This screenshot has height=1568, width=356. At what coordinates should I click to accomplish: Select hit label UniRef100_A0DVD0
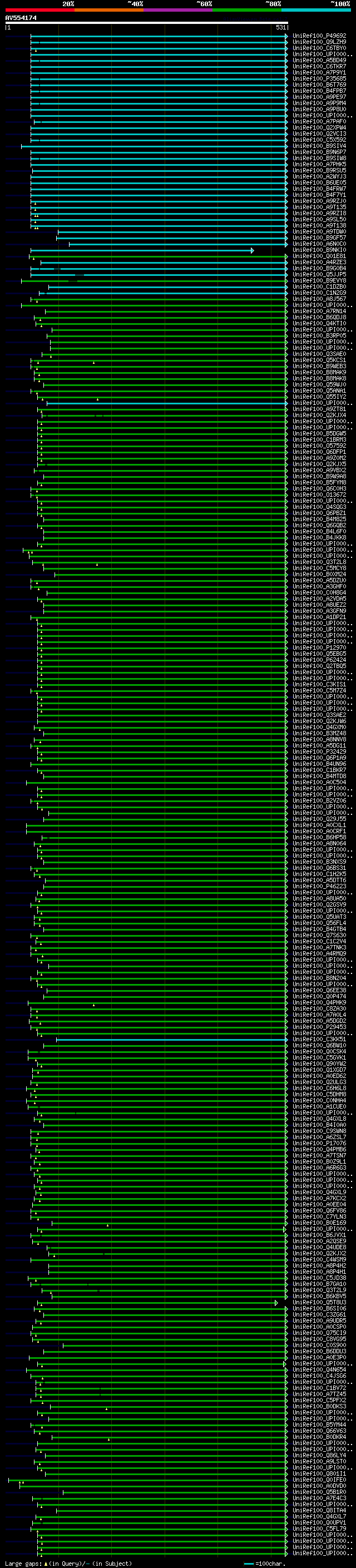pos(319,1486)
